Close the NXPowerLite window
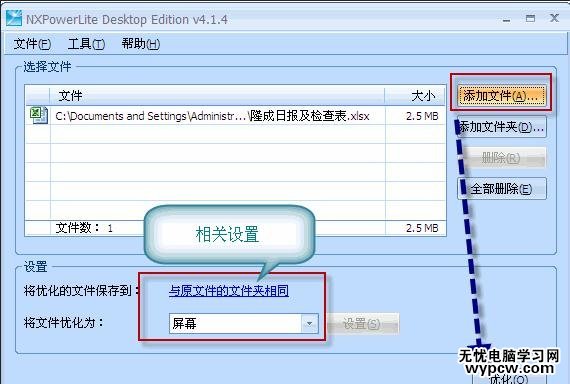This screenshot has width=570, height=384. click(x=554, y=18)
